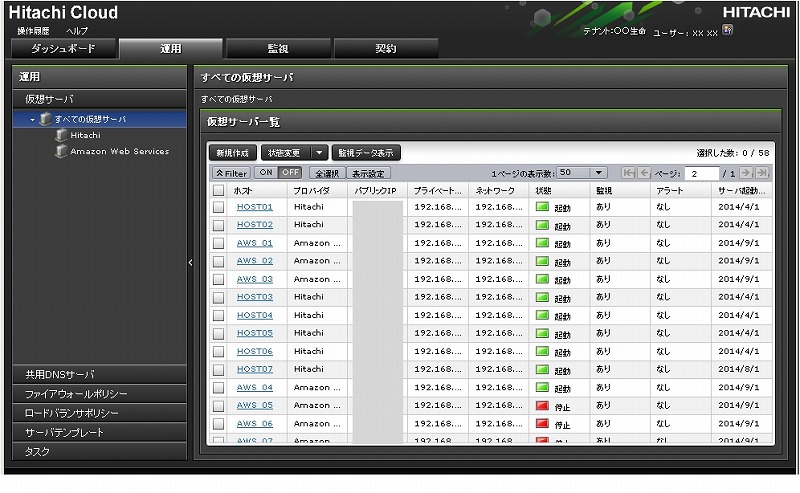Select Amazon Web Services in tree
The width and height of the screenshot is (800, 493).
coord(120,152)
